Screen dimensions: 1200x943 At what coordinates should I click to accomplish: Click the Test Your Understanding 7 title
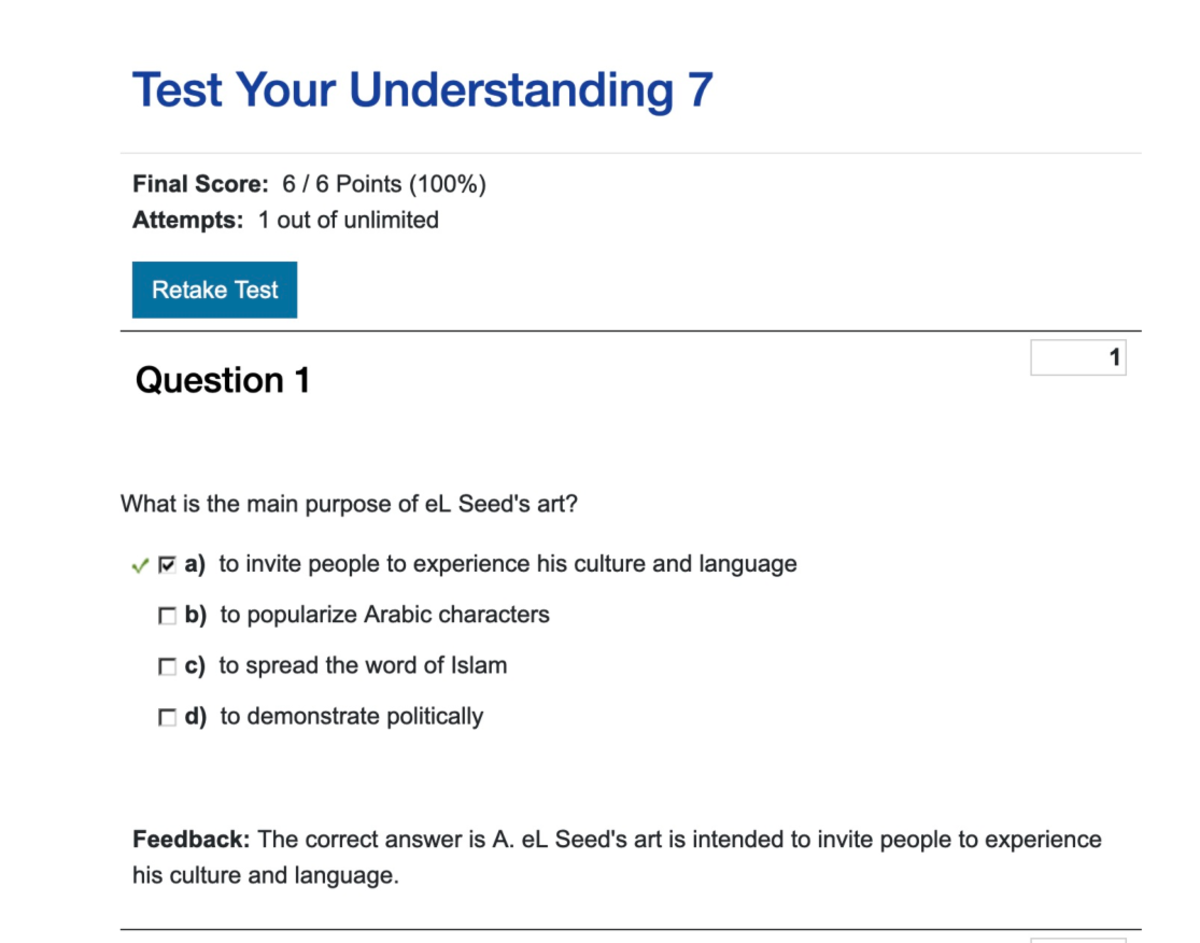422,90
